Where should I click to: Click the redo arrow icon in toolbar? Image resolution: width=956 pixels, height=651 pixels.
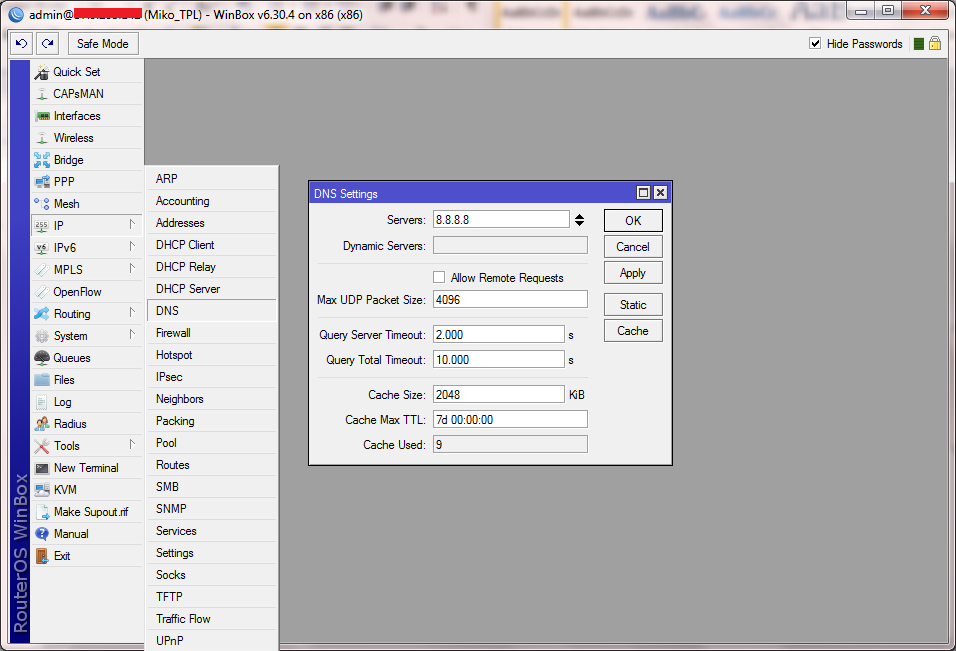click(x=48, y=44)
